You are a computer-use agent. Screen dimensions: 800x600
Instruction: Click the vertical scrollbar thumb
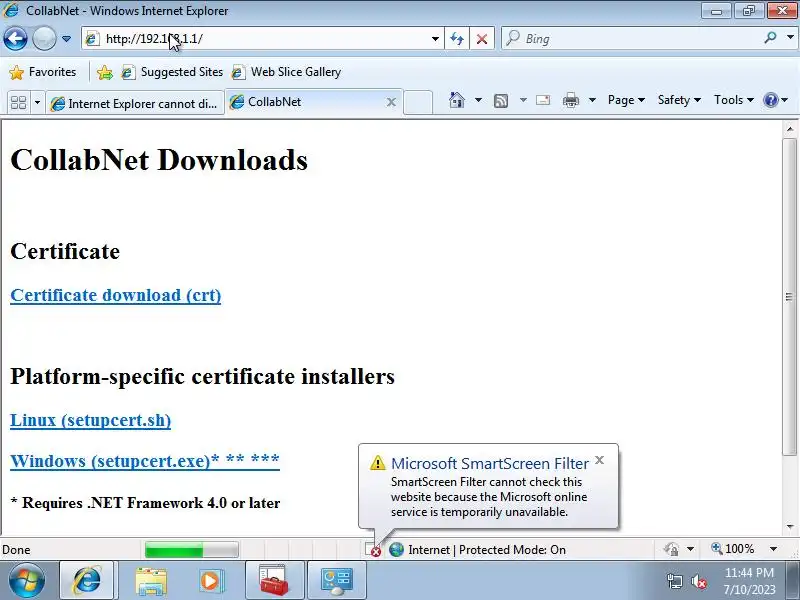pos(789,297)
